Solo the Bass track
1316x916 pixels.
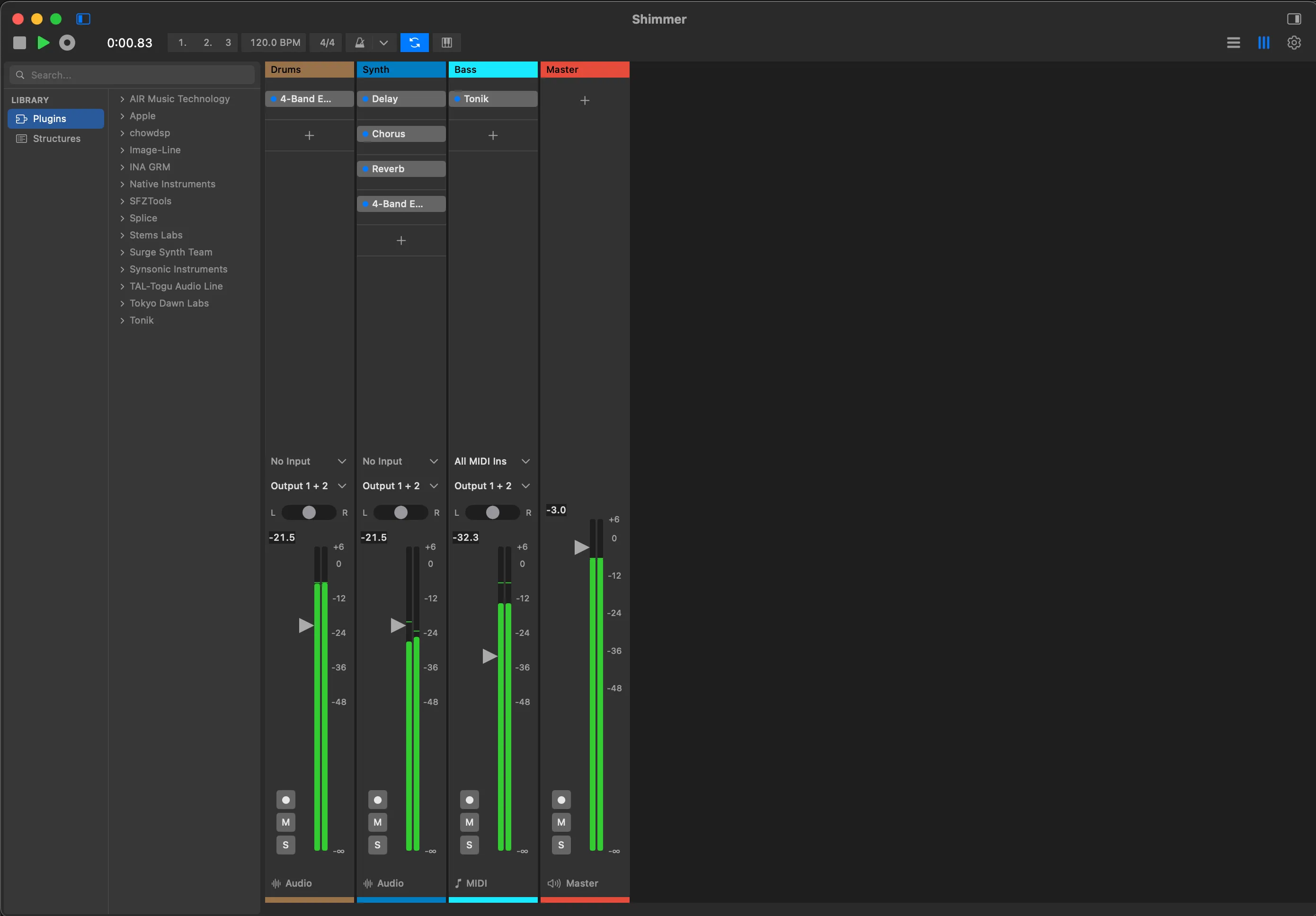click(470, 845)
